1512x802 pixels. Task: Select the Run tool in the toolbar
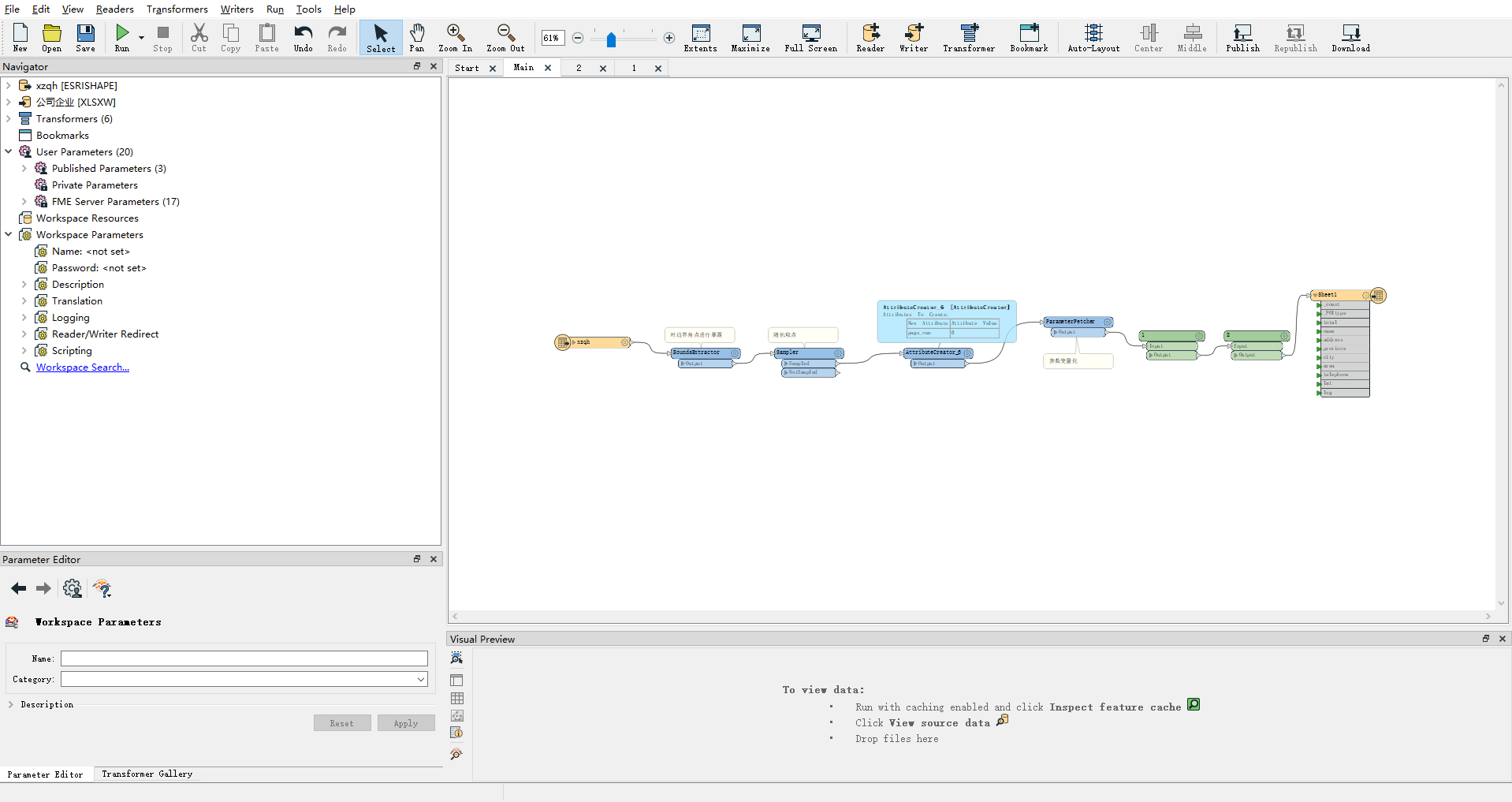click(x=122, y=36)
